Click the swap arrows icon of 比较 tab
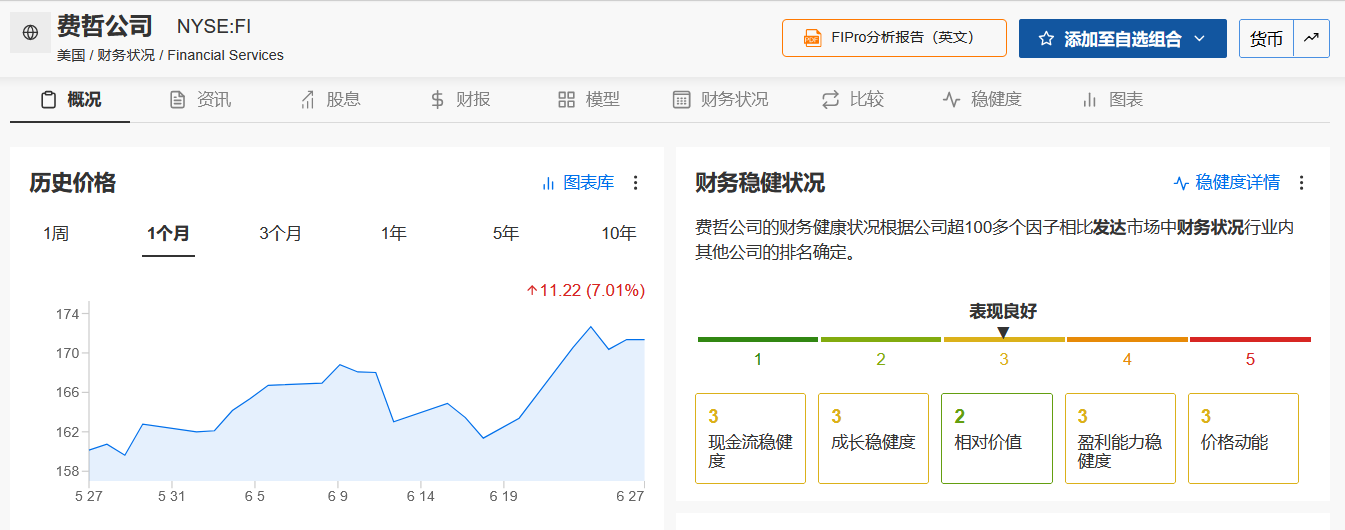The height and width of the screenshot is (530, 1345). (830, 100)
